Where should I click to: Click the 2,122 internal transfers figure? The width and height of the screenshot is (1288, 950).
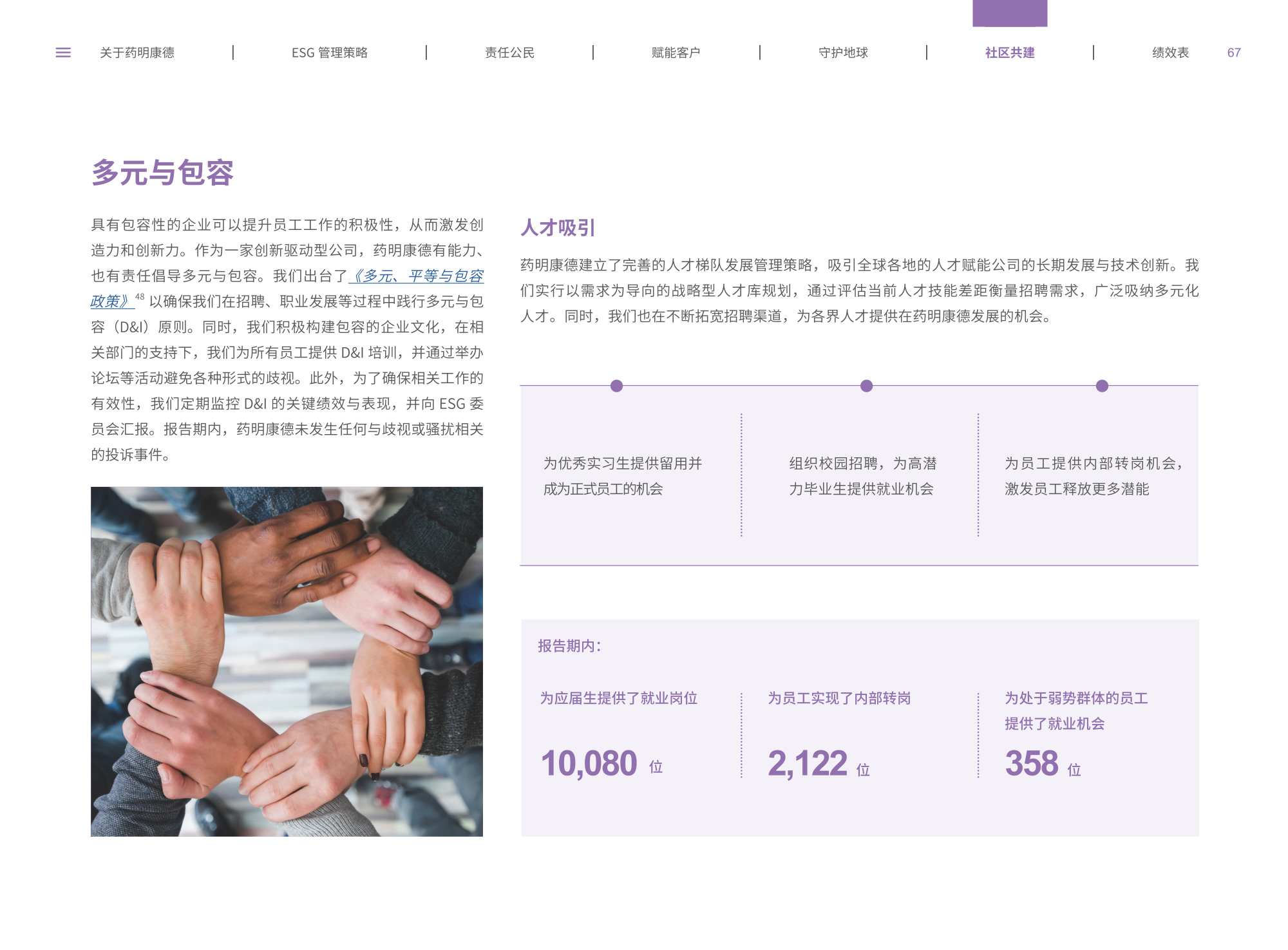click(x=807, y=763)
